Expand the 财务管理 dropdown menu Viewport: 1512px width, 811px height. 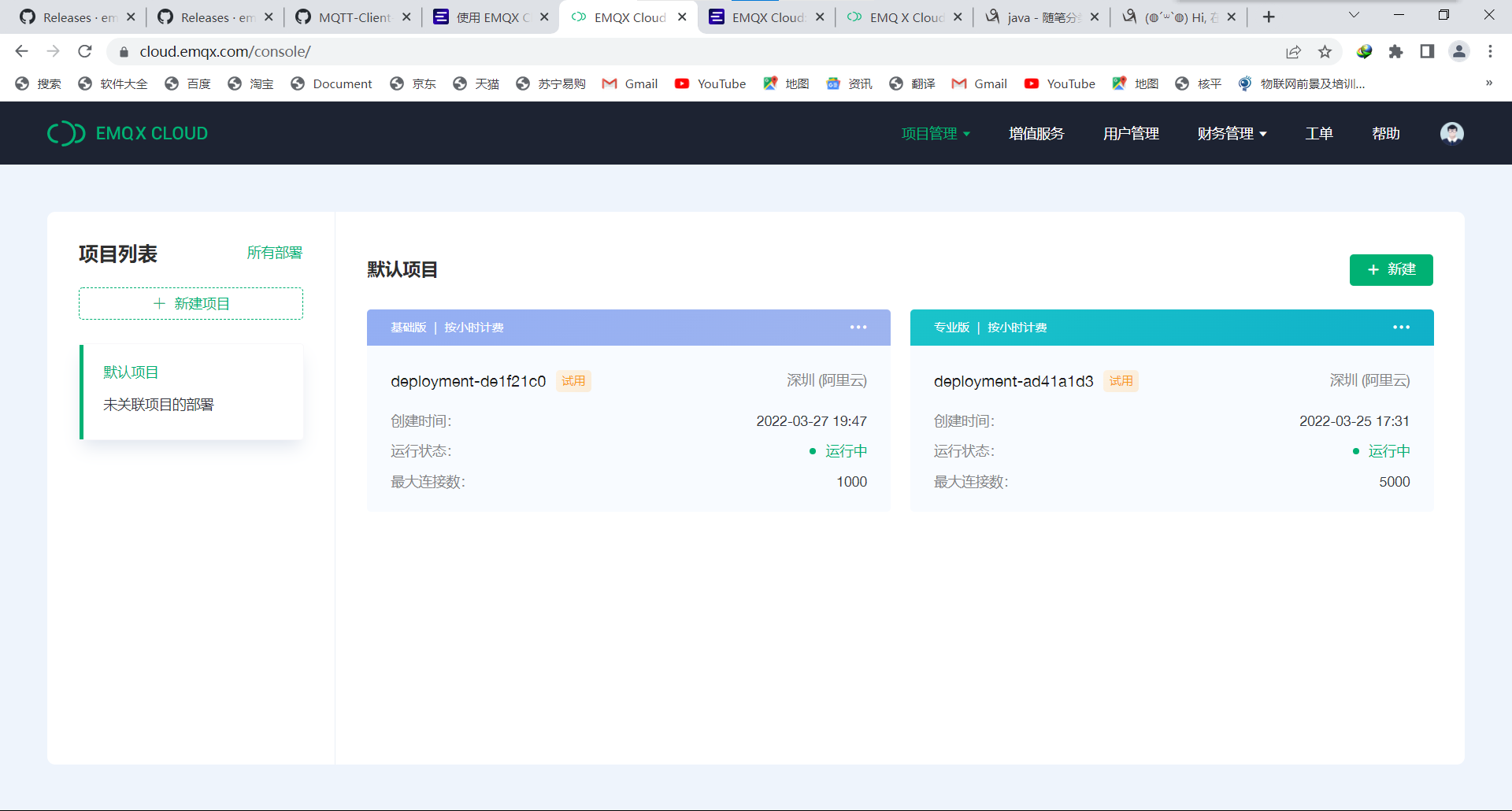[x=1232, y=134]
